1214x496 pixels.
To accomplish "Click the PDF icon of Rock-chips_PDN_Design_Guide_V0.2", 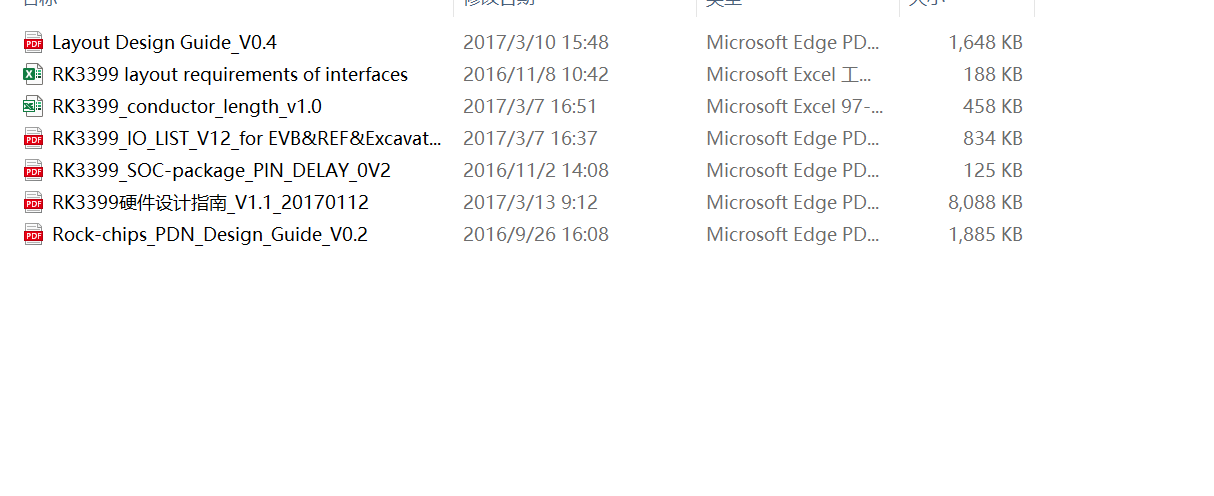I will pyautogui.click(x=33, y=234).
